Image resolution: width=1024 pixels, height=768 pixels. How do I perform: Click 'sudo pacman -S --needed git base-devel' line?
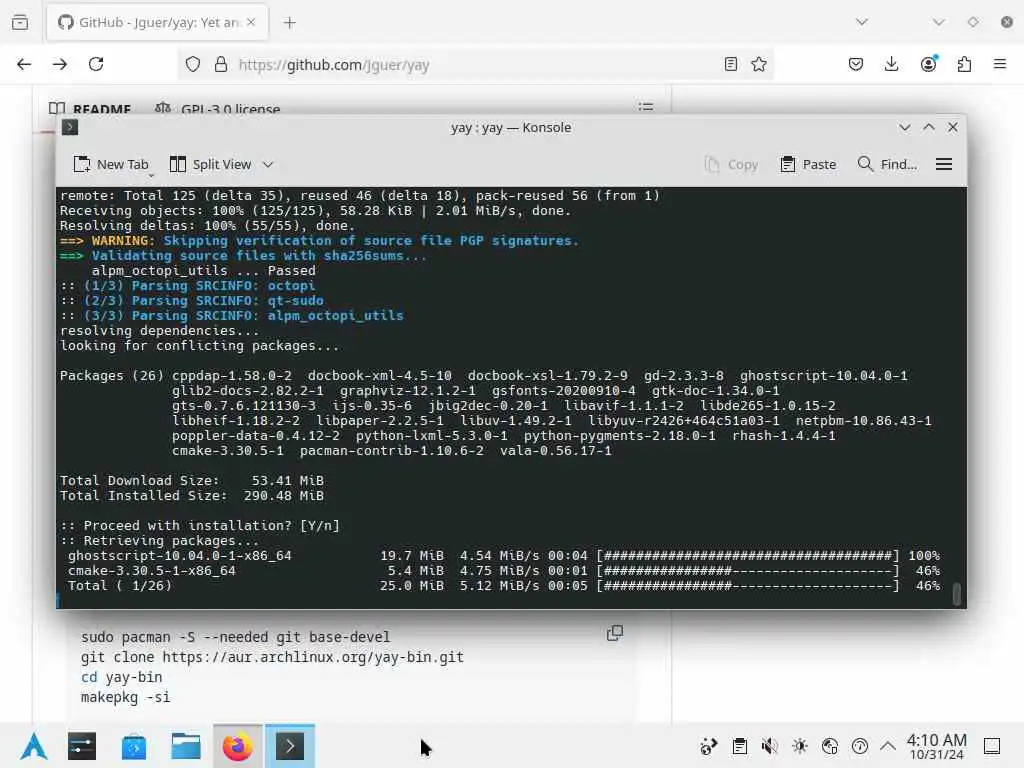pos(235,637)
